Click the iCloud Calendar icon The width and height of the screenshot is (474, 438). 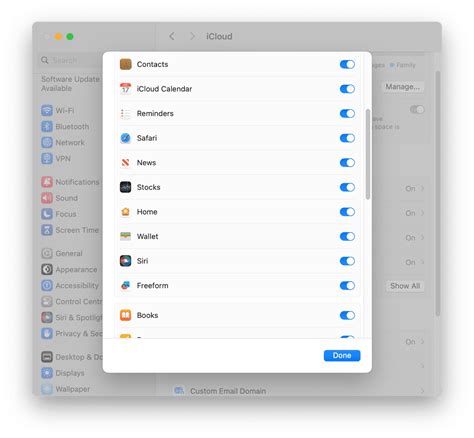coord(126,89)
